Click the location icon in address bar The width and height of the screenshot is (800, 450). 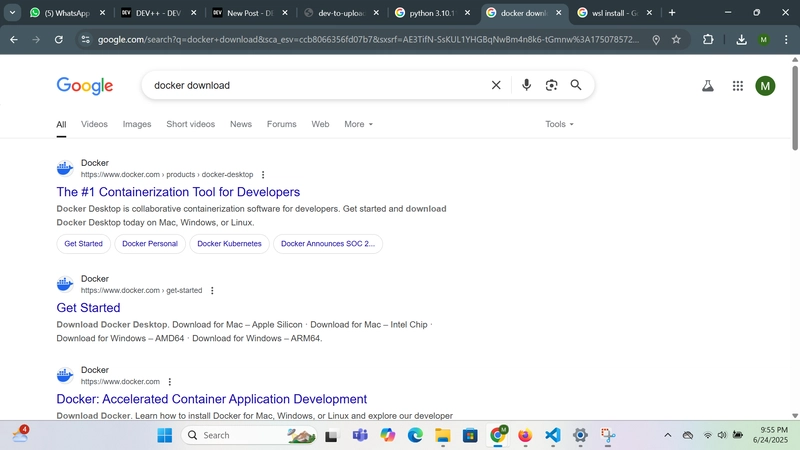pos(656,39)
